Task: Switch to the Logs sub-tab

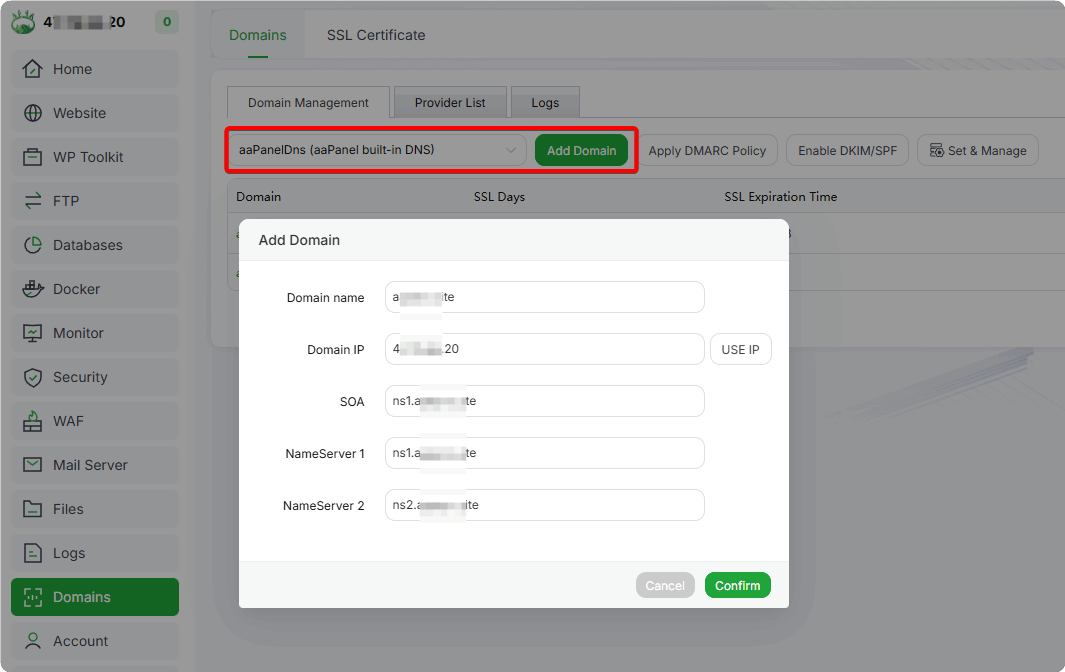Action: click(x=545, y=102)
